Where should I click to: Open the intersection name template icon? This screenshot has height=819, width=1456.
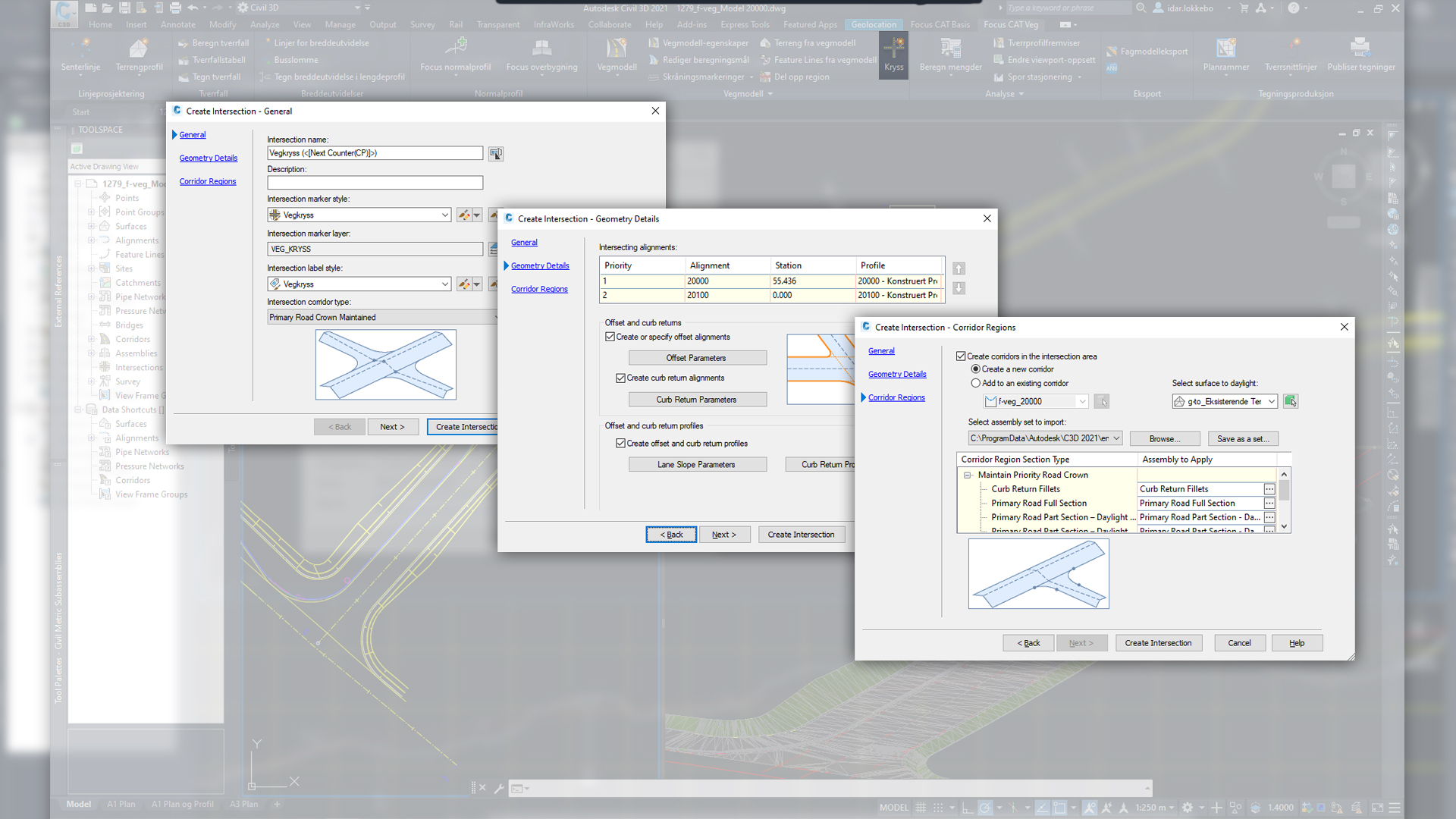(x=495, y=154)
